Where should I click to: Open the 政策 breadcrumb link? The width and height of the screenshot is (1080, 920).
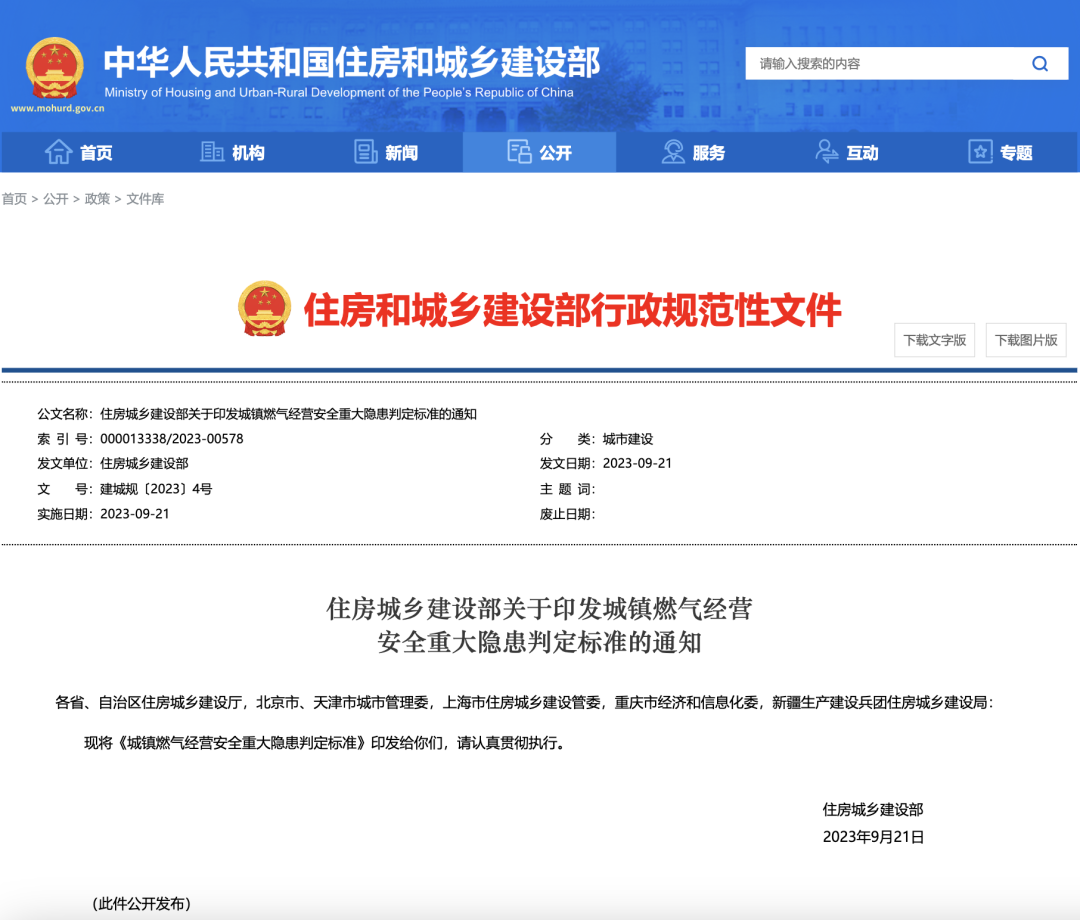[x=97, y=199]
